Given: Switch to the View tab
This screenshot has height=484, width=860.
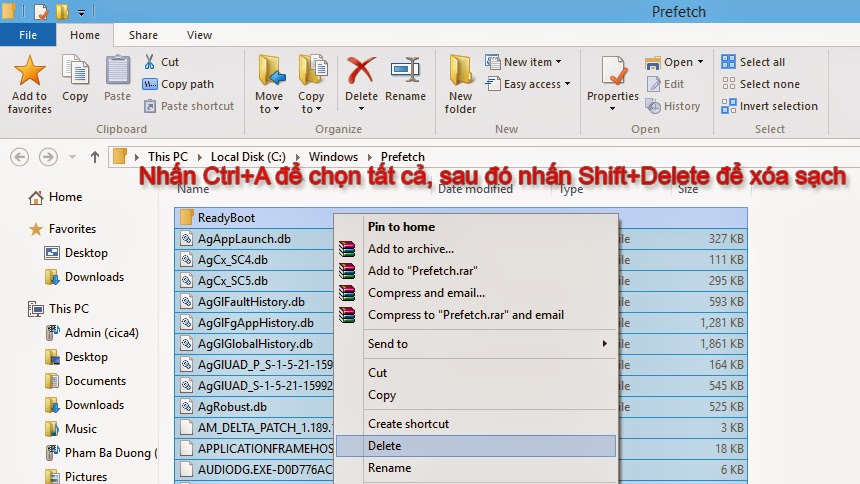Looking at the screenshot, I should [x=199, y=35].
